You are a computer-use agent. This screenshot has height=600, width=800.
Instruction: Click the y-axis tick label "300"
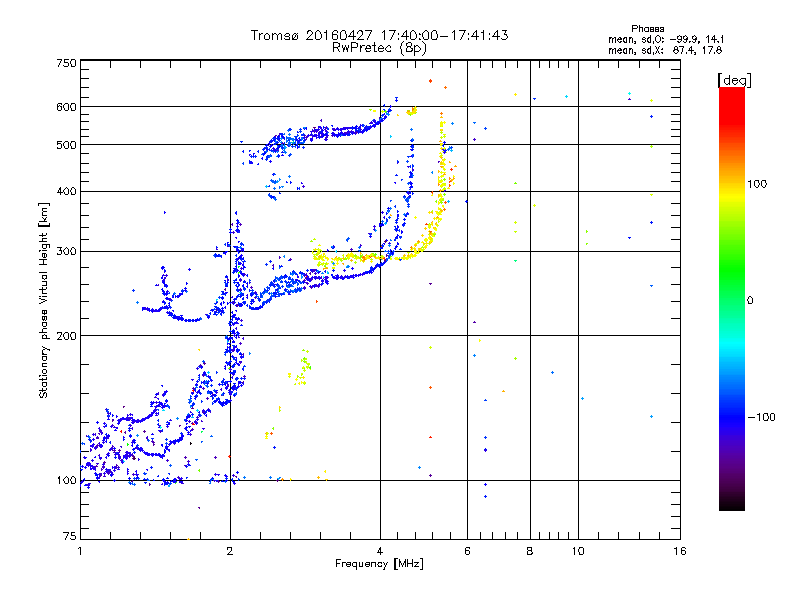click(x=66, y=251)
